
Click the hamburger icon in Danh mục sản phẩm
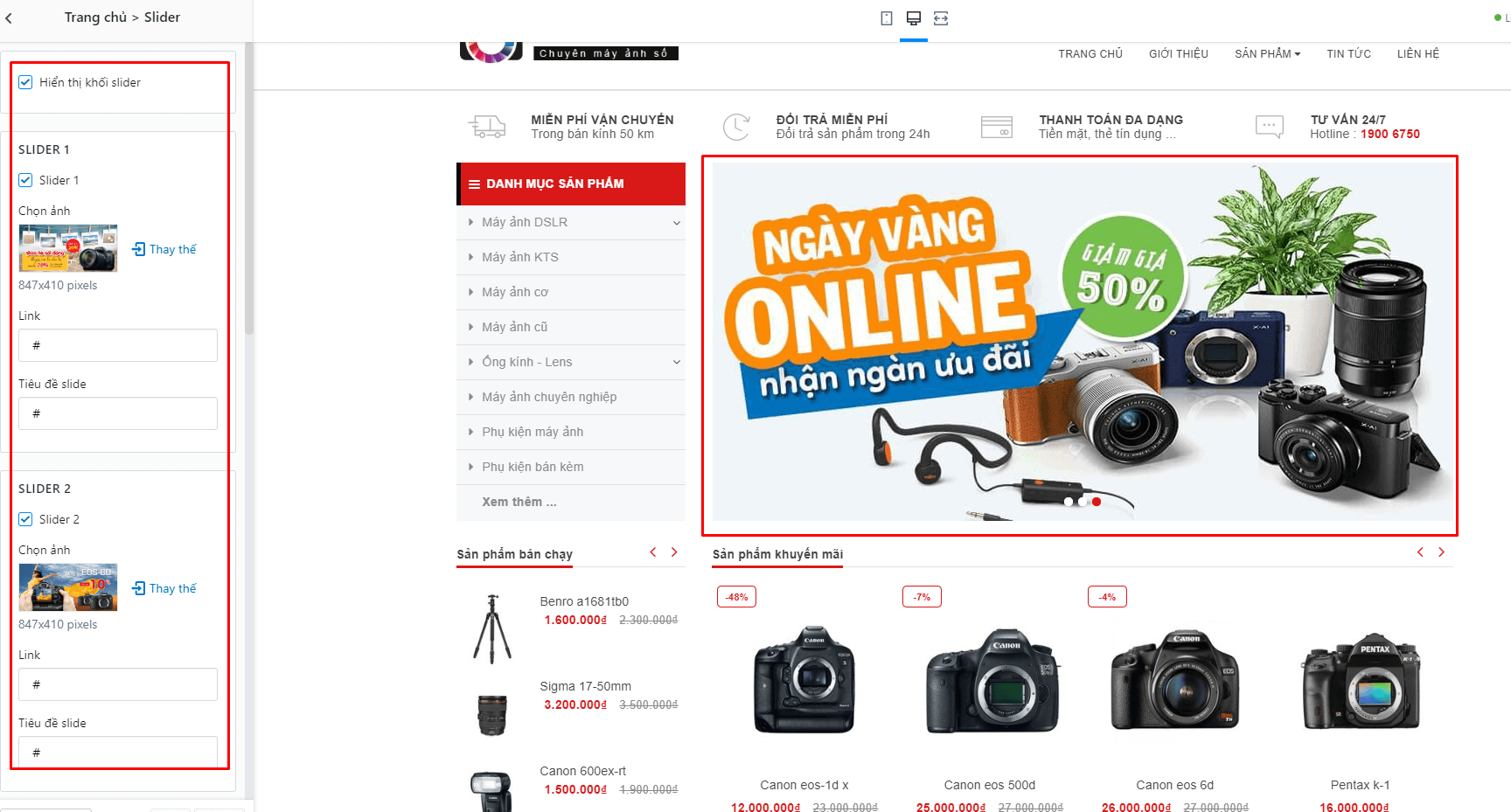coord(474,184)
